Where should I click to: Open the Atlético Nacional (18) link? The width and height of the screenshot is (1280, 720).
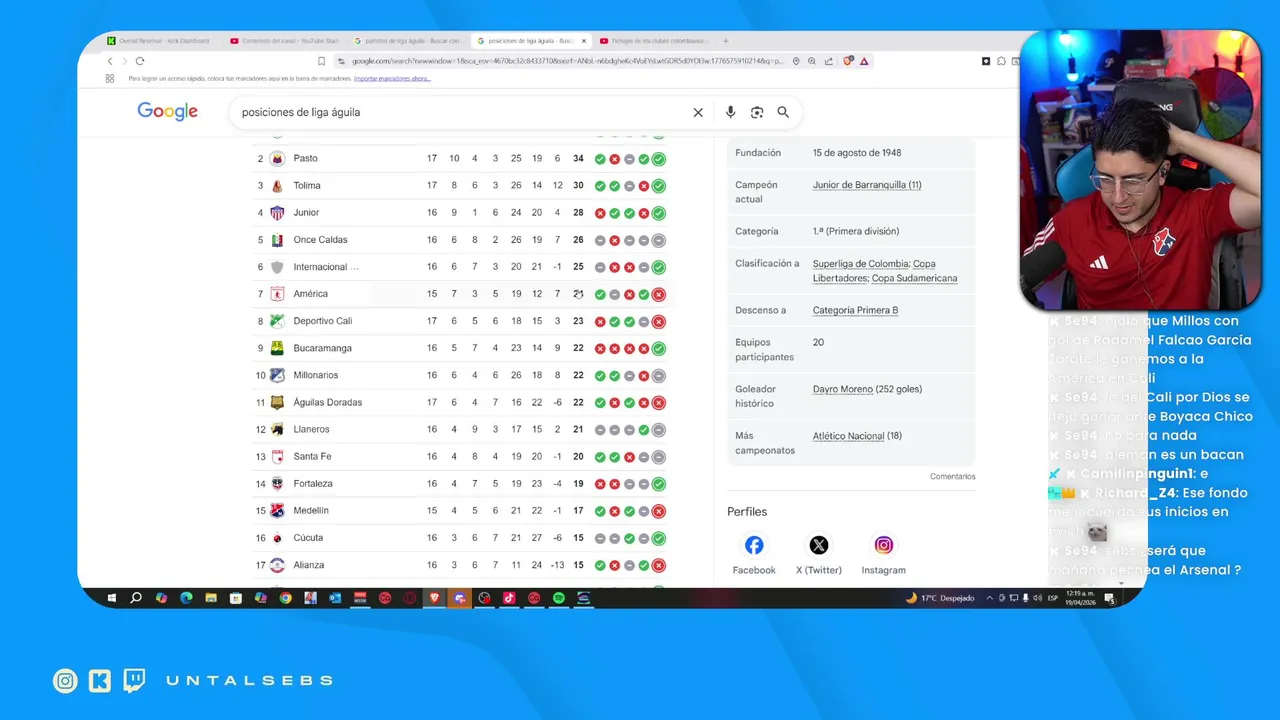(857, 436)
